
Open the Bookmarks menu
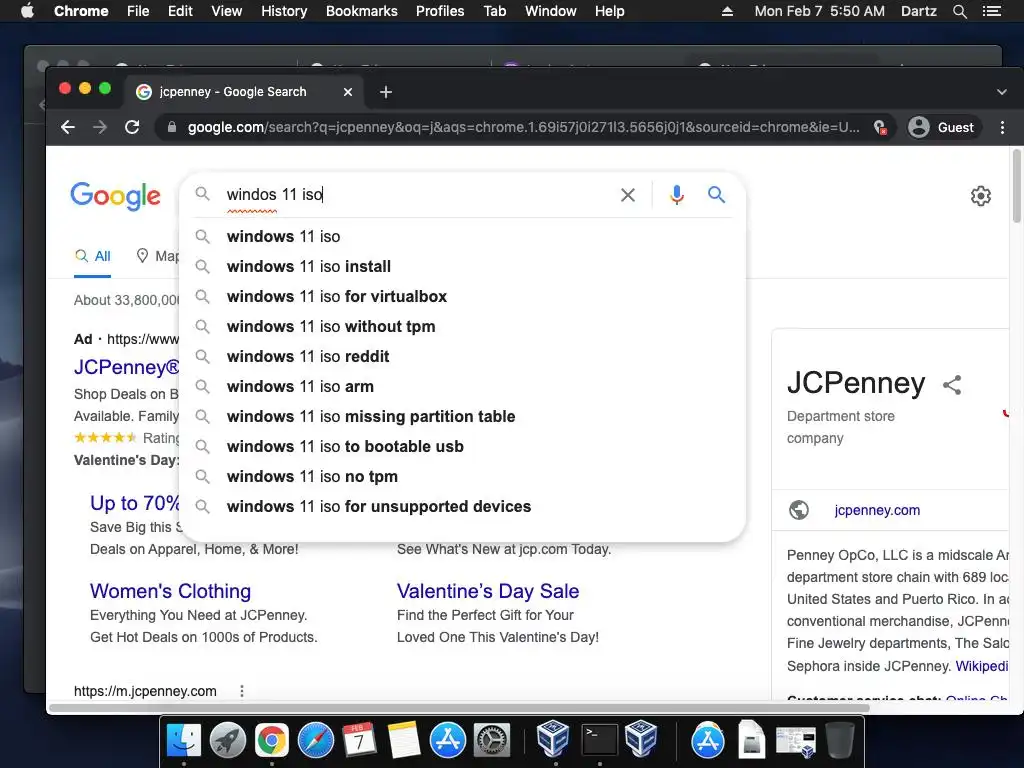[362, 11]
